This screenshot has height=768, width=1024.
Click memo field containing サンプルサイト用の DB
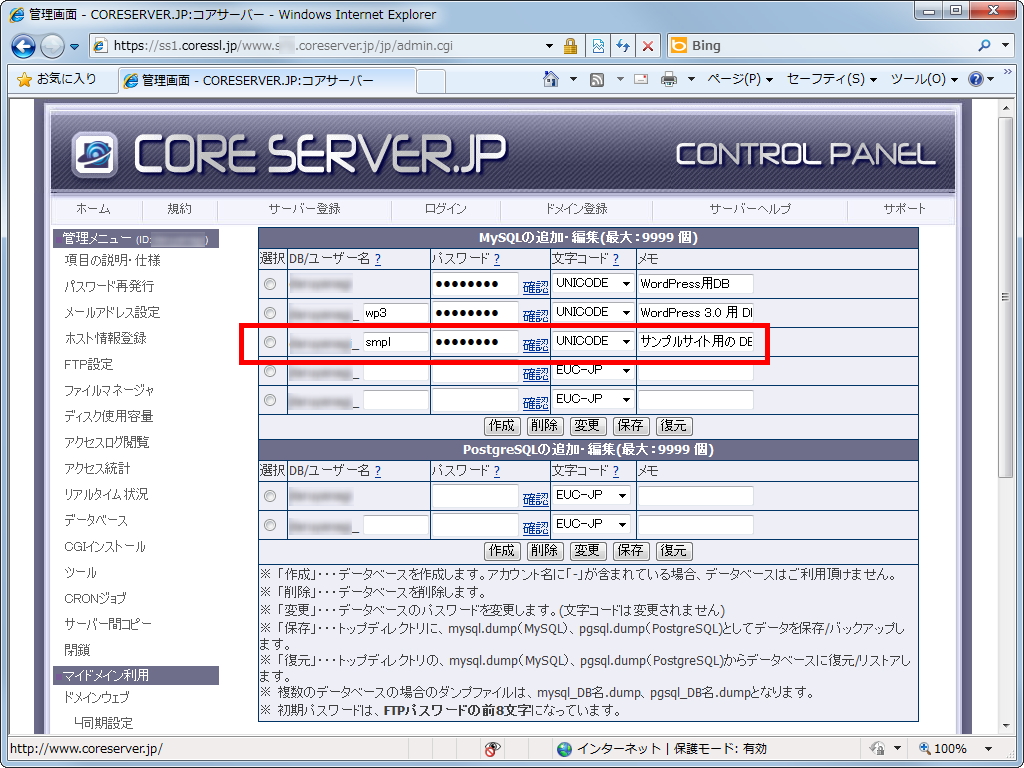coord(696,342)
